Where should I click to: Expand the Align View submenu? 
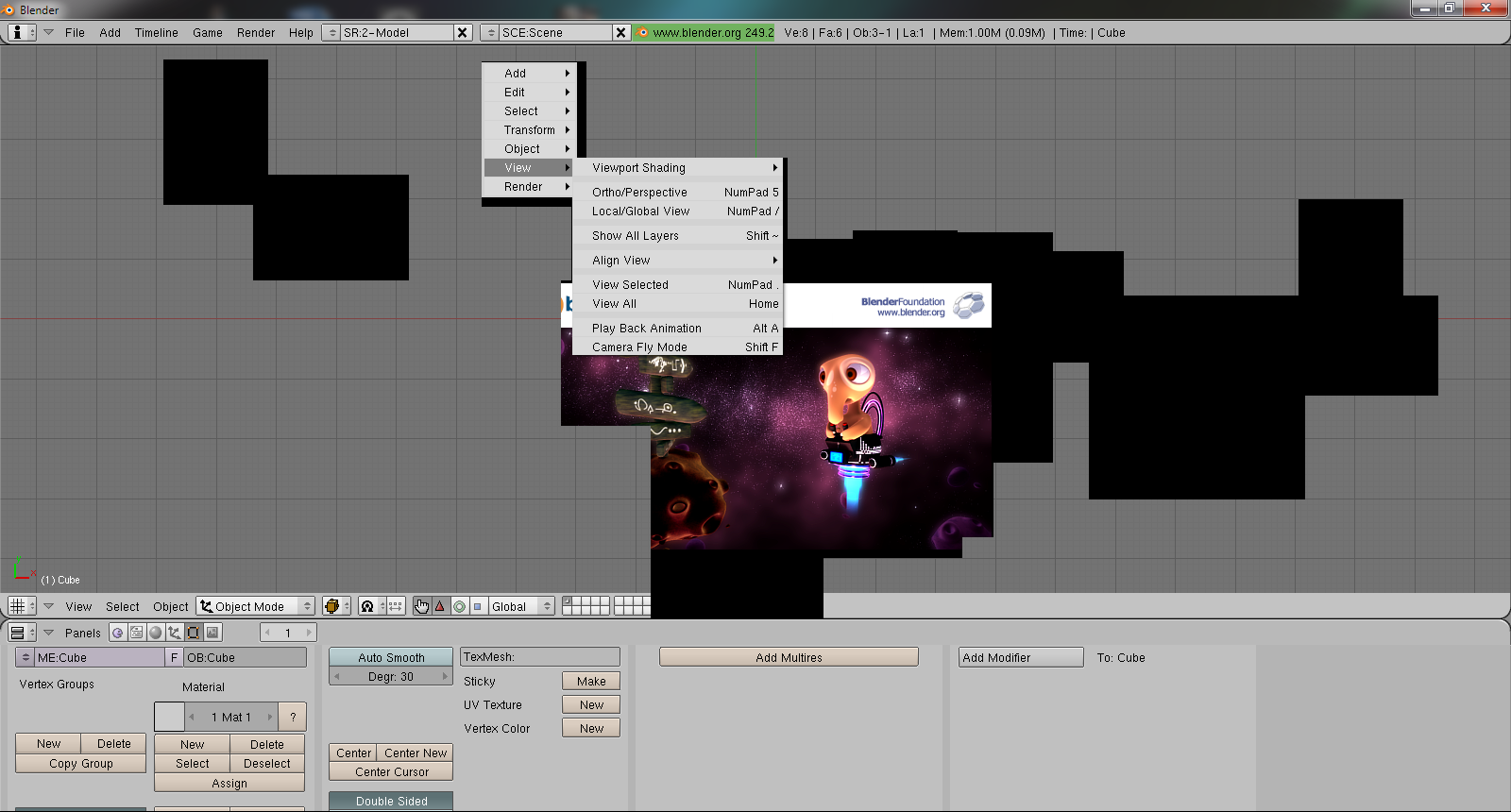pyautogui.click(x=679, y=261)
